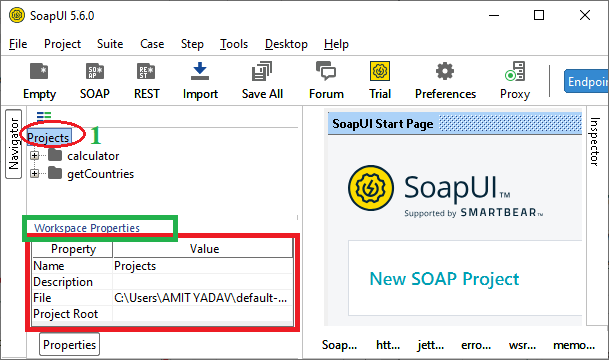Minimize the SoapUI window
Image resolution: width=609 pixels, height=361 pixels.
494,16
